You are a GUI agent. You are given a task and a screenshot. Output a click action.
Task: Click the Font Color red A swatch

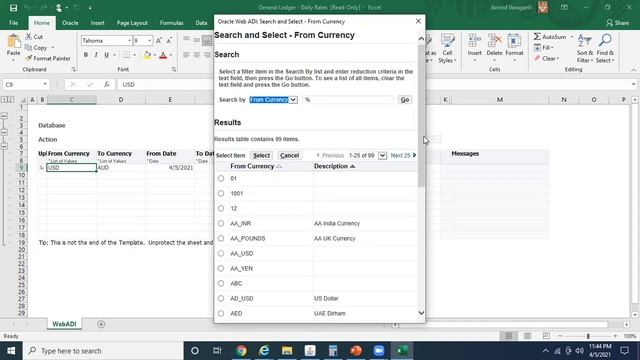coord(163,55)
